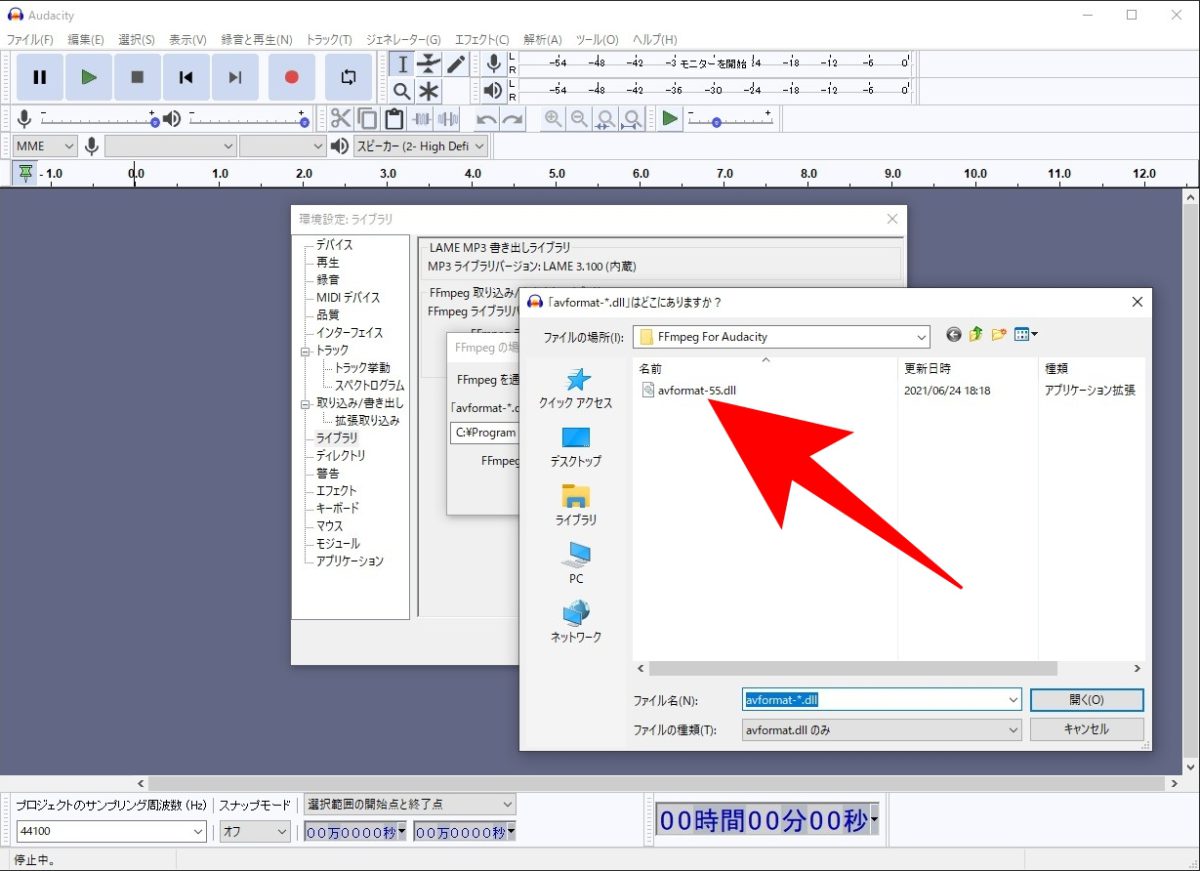Click the キャンセル button in file dialog
Screen dimensions: 1200x871
1086,729
